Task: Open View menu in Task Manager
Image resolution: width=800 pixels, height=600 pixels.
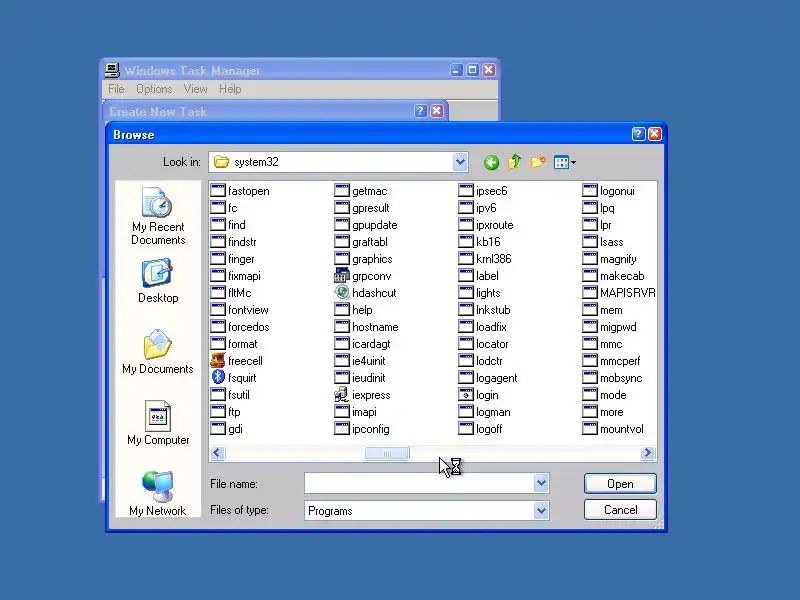Action: pos(195,89)
